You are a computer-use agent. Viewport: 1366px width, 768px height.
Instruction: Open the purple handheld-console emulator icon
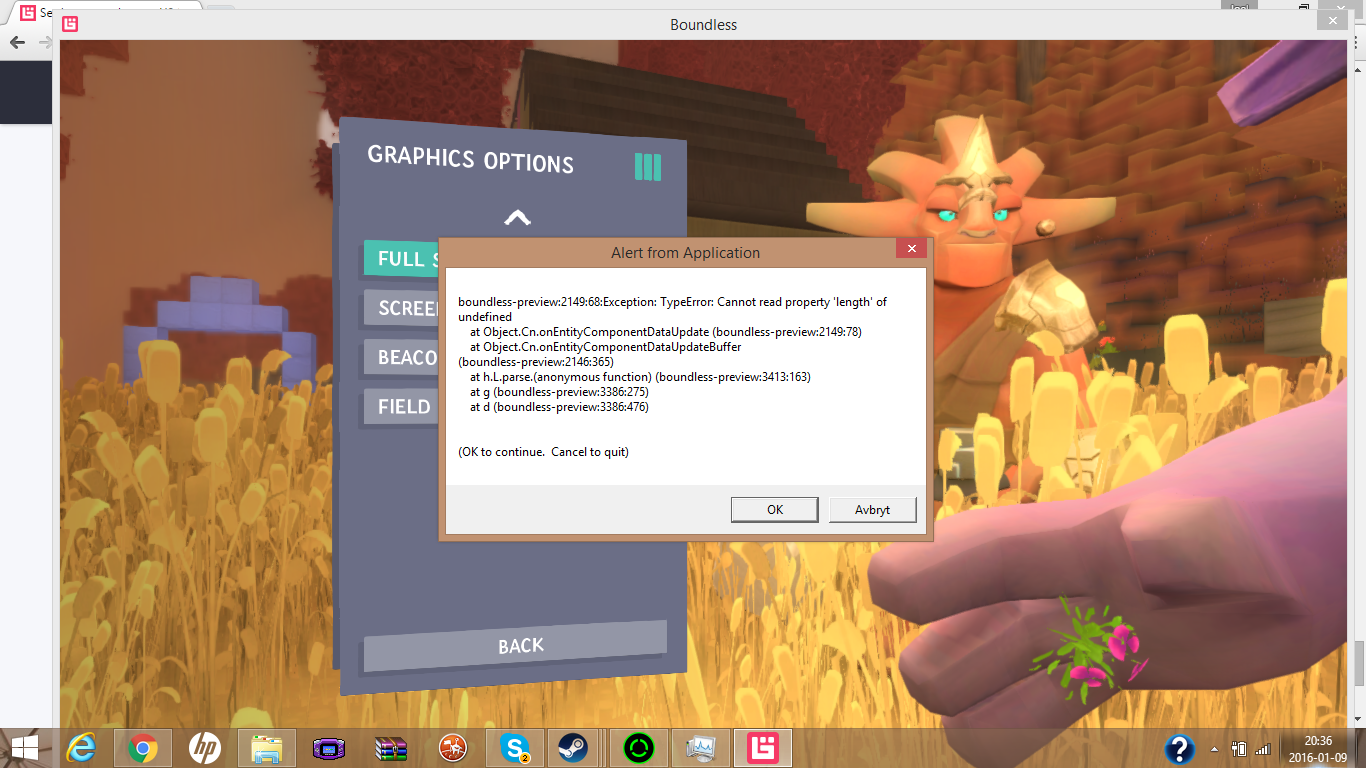pos(328,748)
